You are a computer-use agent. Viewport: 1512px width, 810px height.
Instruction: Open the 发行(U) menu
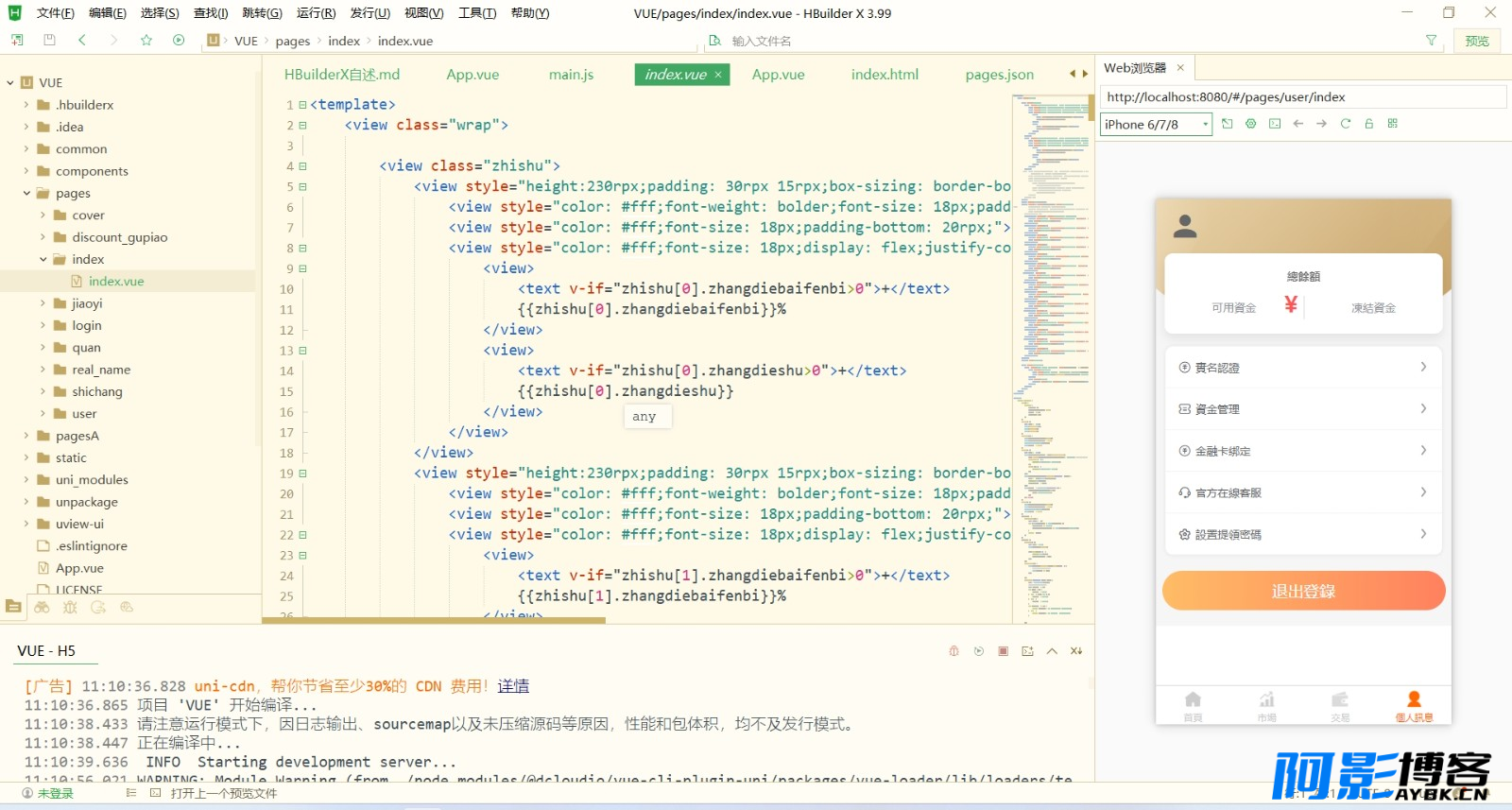(x=369, y=13)
